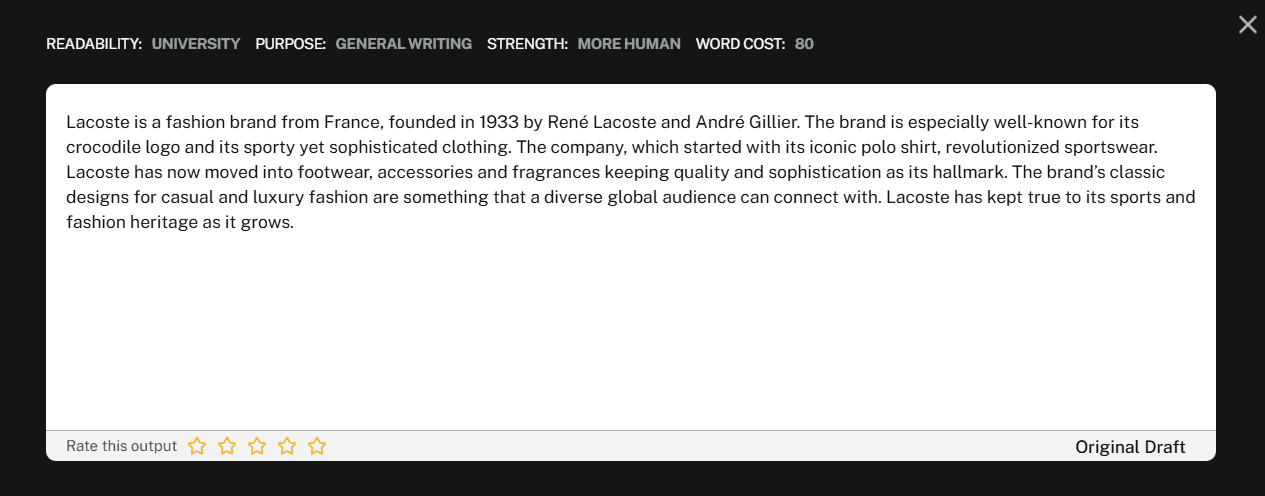Click the word 'revolutionized' in the output

1002,148
